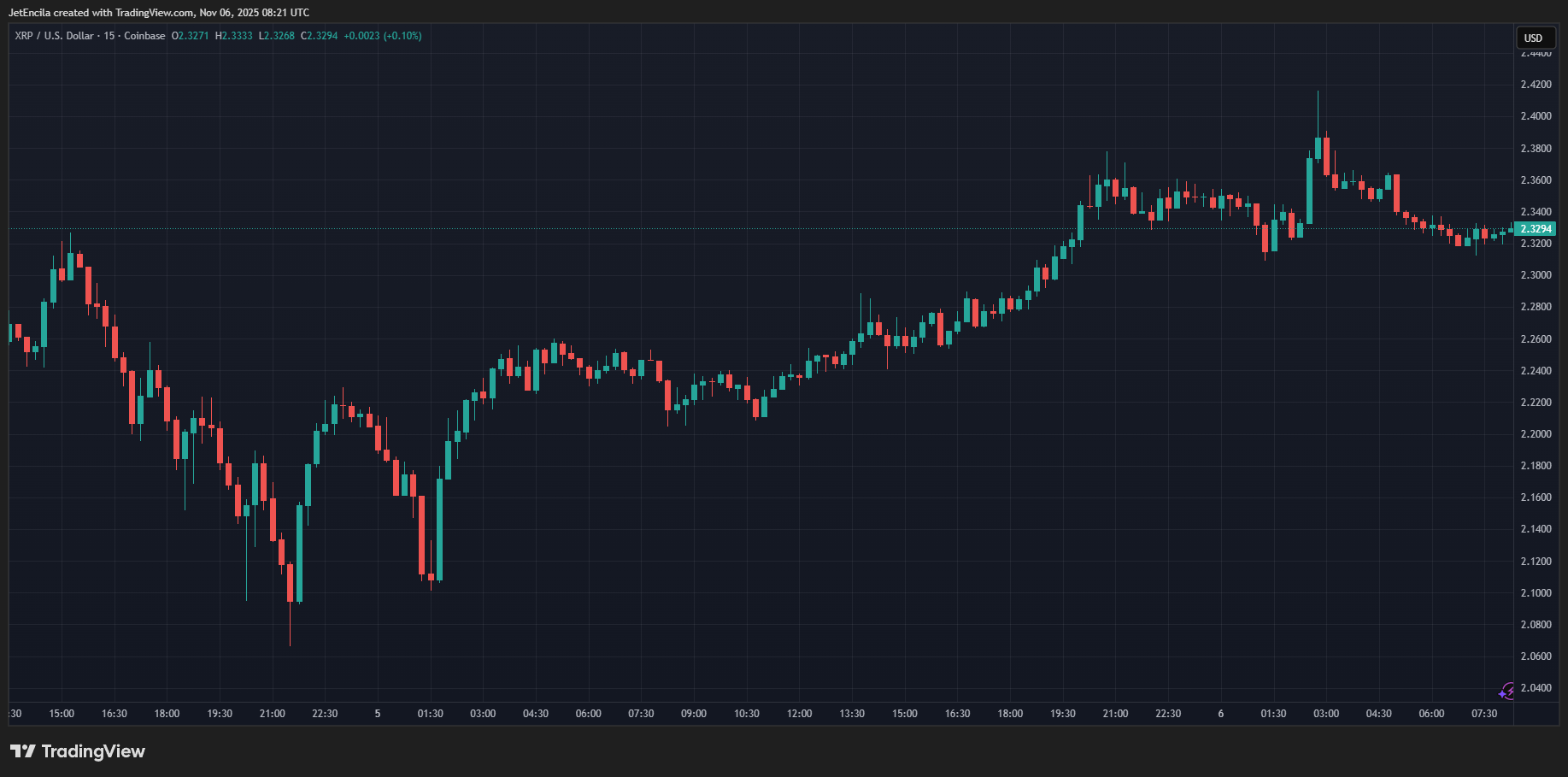Click the day 6 marker on time axis
Screen dimensions: 1568x777
pos(1221,714)
